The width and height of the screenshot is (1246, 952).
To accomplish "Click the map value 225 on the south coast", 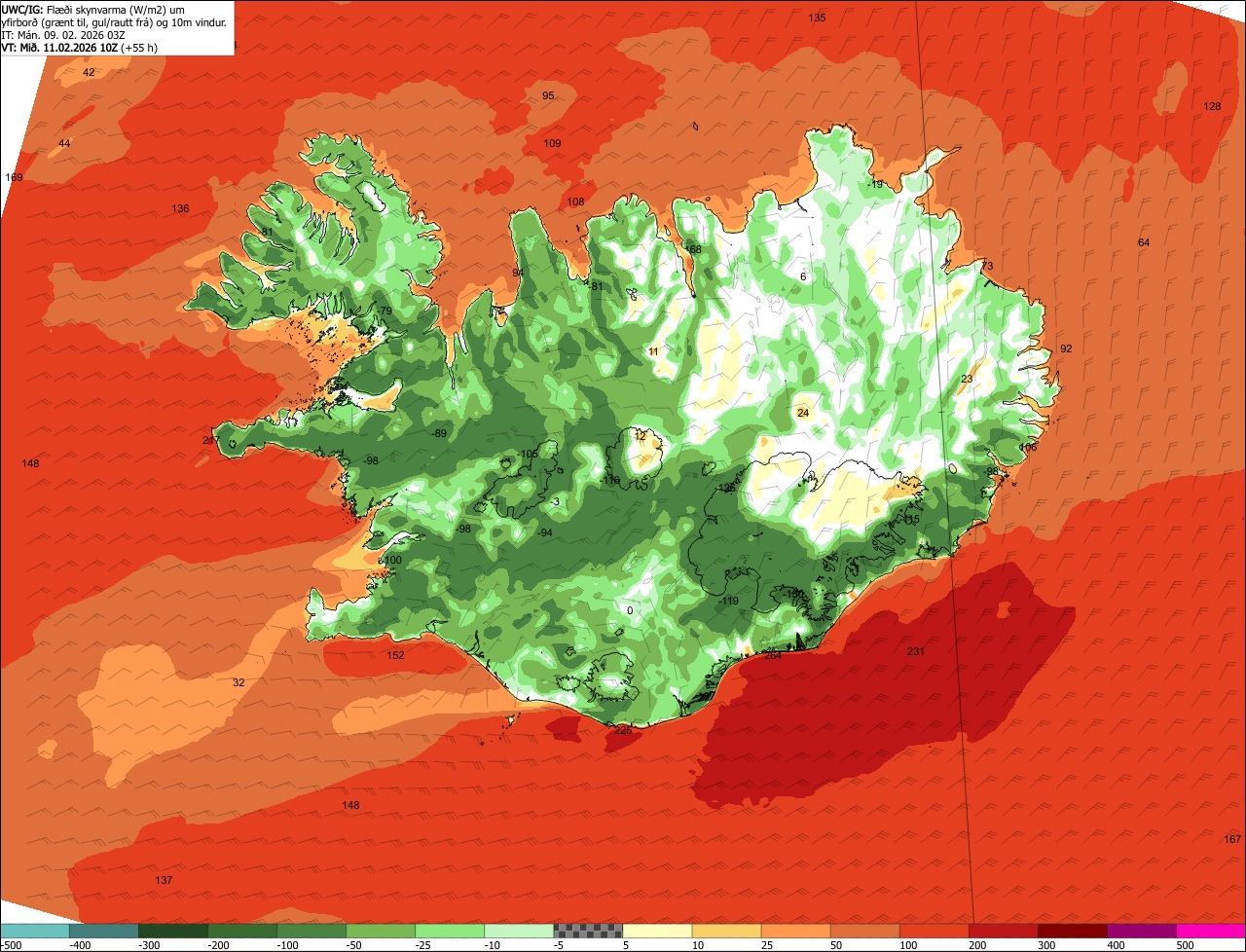I will (x=622, y=730).
